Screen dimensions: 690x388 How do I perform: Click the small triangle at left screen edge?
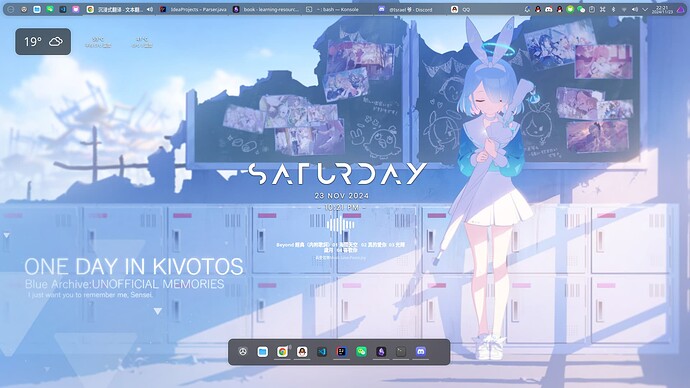point(6,235)
